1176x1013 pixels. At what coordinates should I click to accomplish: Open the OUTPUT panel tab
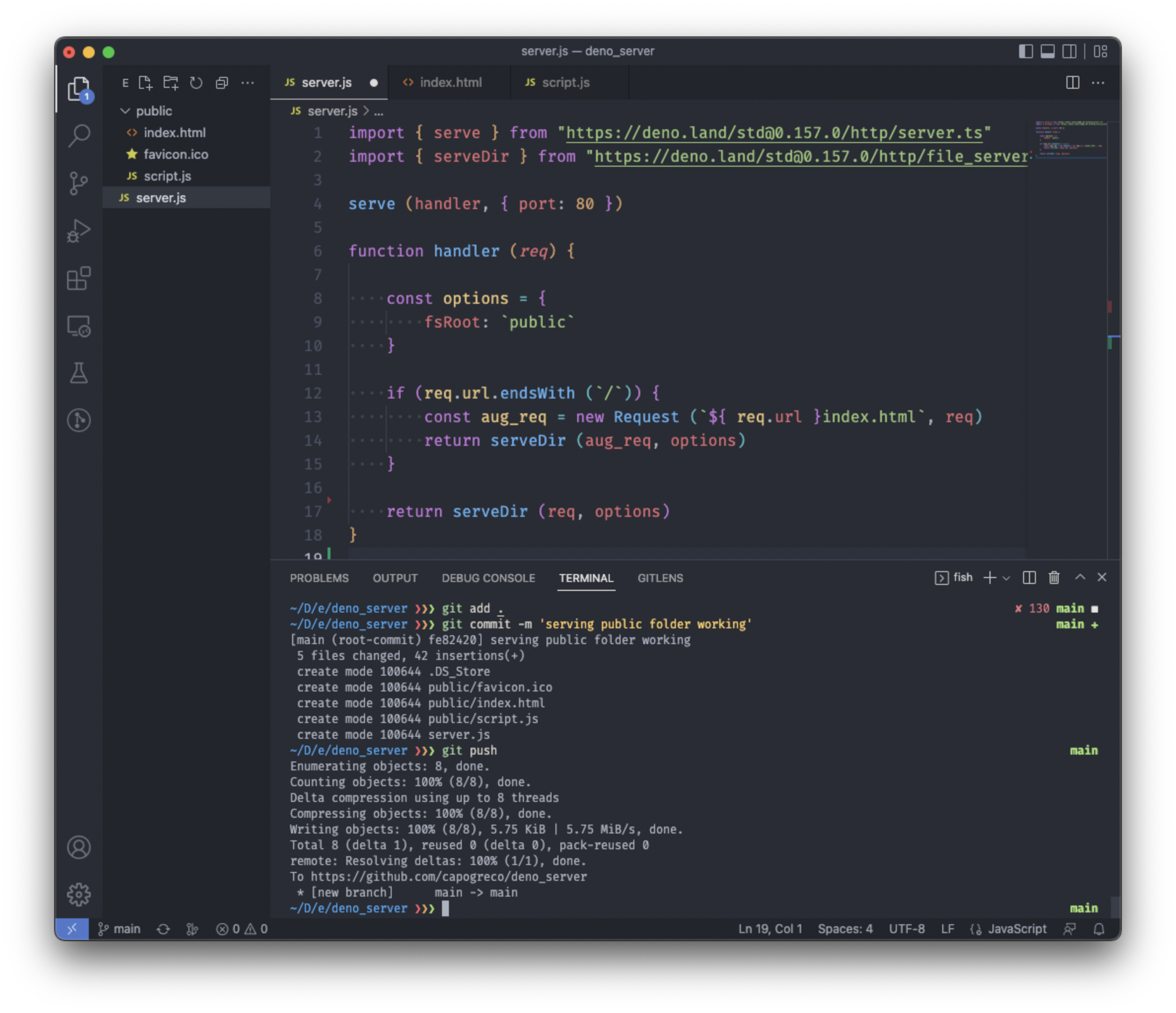coord(395,579)
